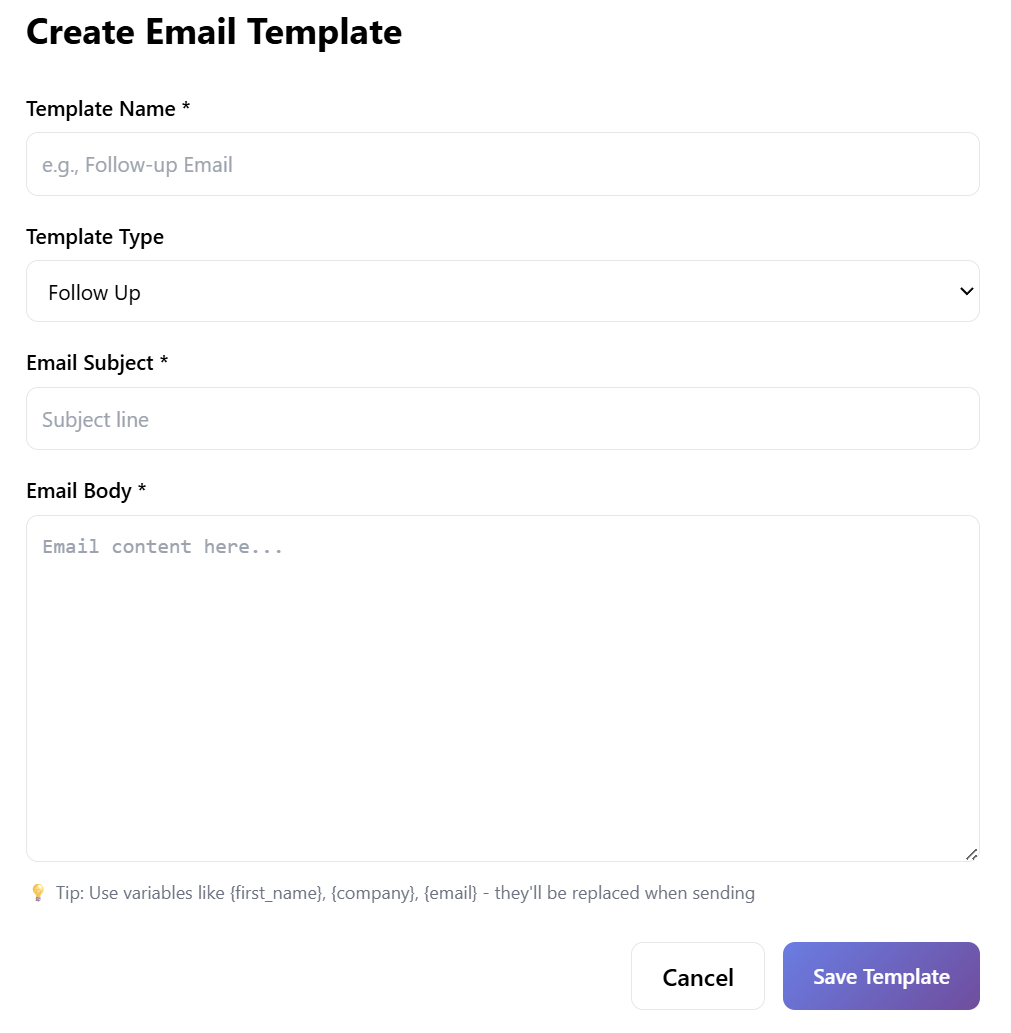Click the lightbulb tip icon
The image size is (1011, 1033).
(x=38, y=893)
